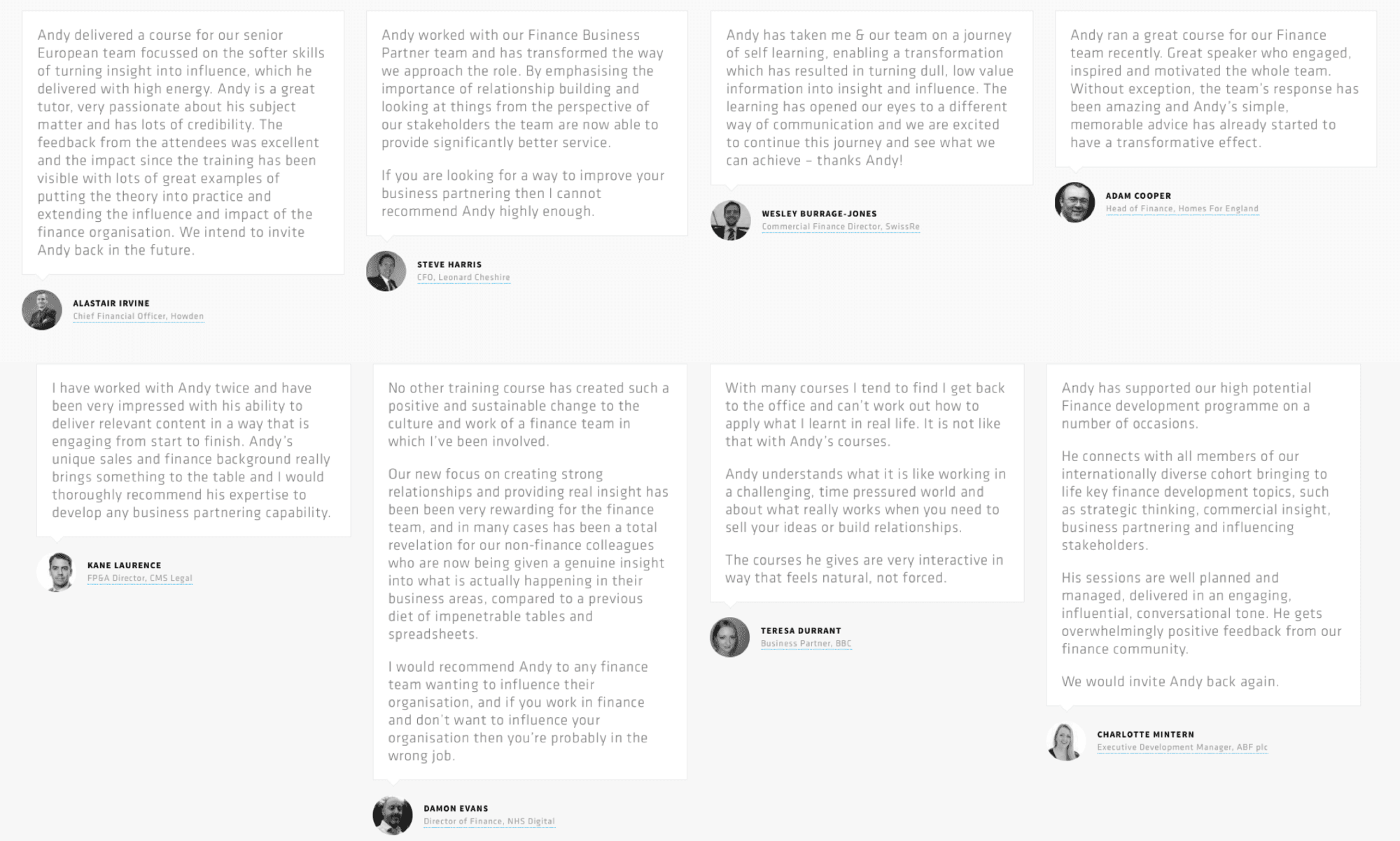Viewport: 1400px width, 841px height.
Task: Click the FP&A Director, CMS Legal link
Action: [139, 578]
